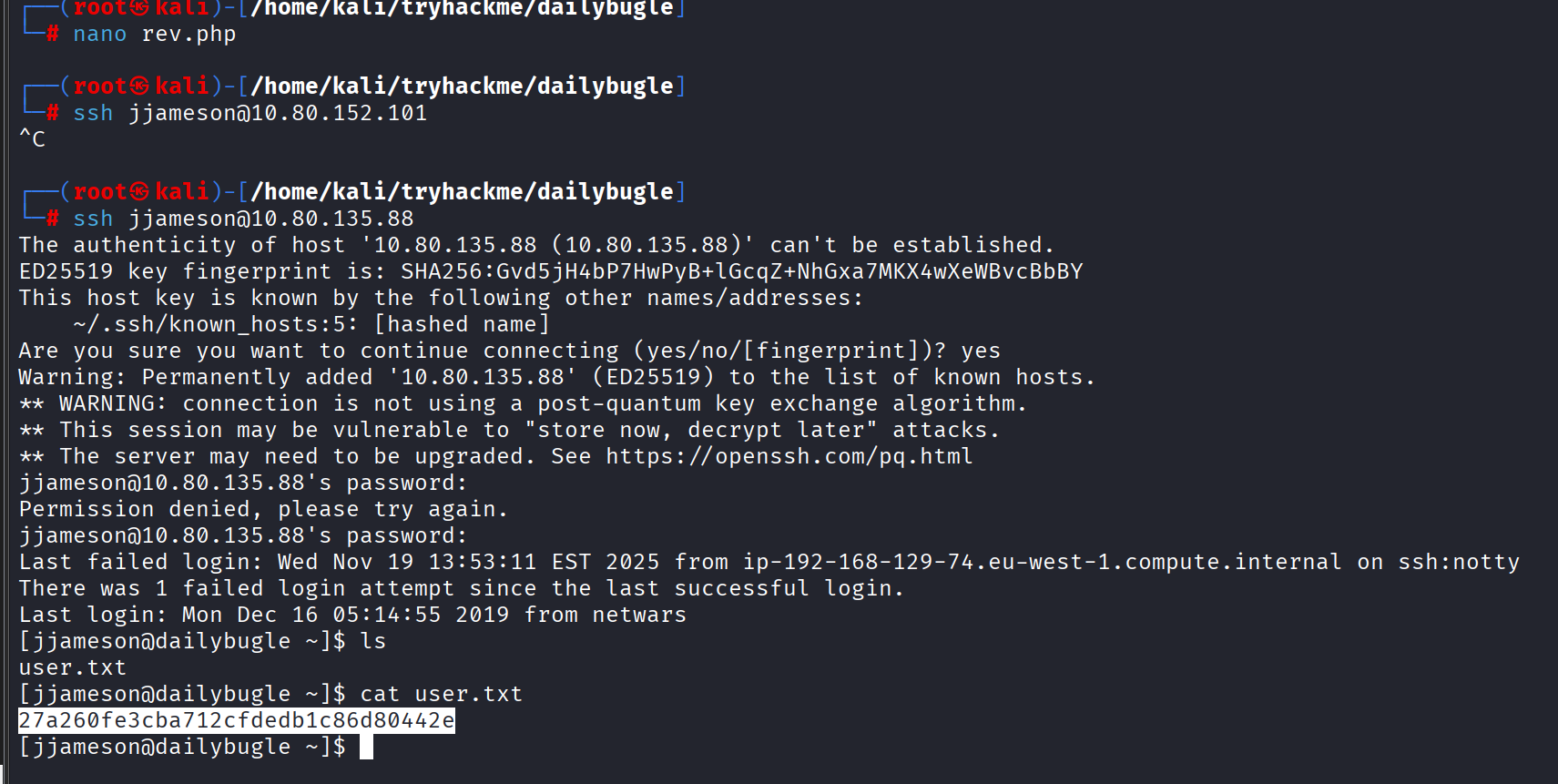Click the white terminal cursor block
1558x784 pixels.
coord(366,747)
